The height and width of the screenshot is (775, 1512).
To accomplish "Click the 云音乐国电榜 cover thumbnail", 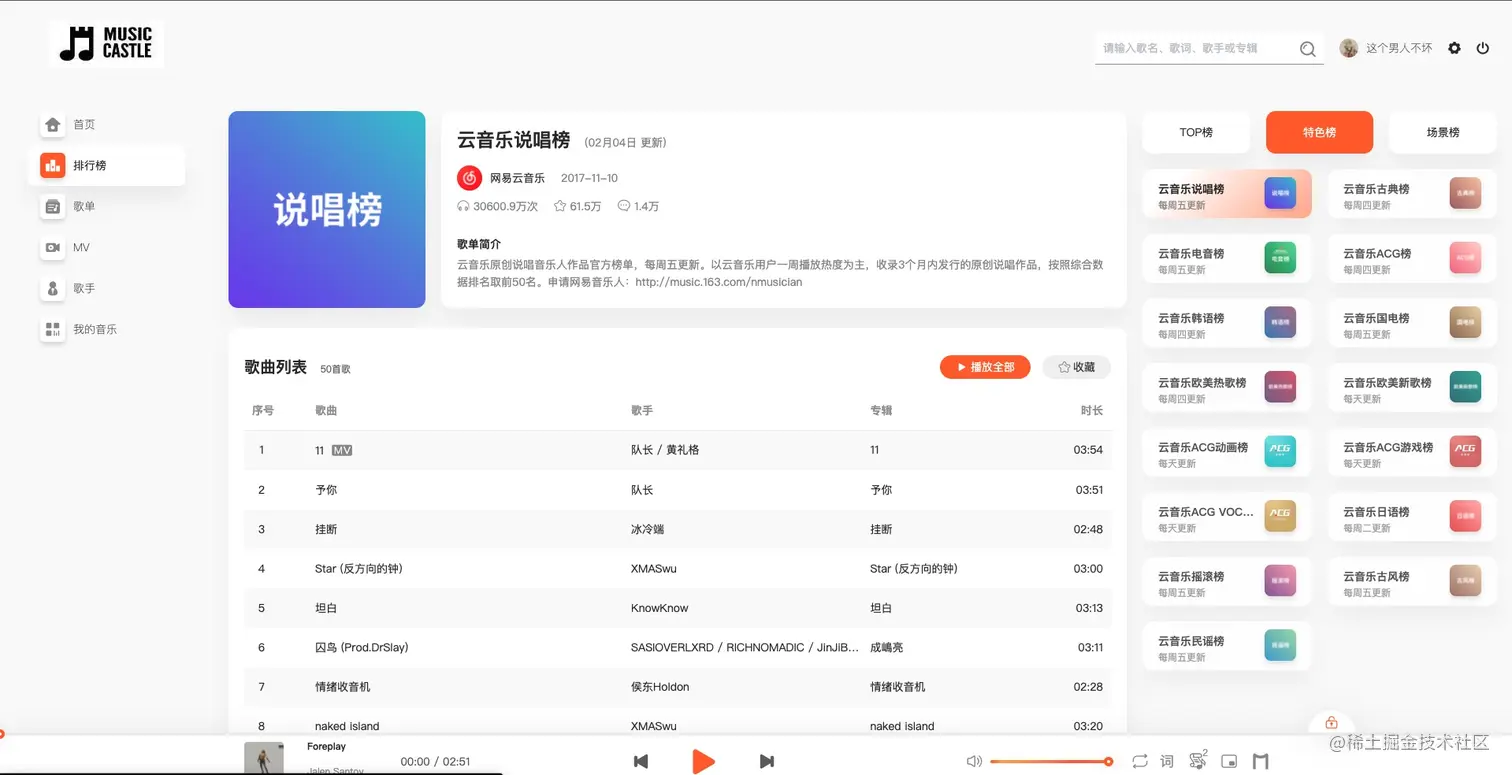I will coord(1465,323).
